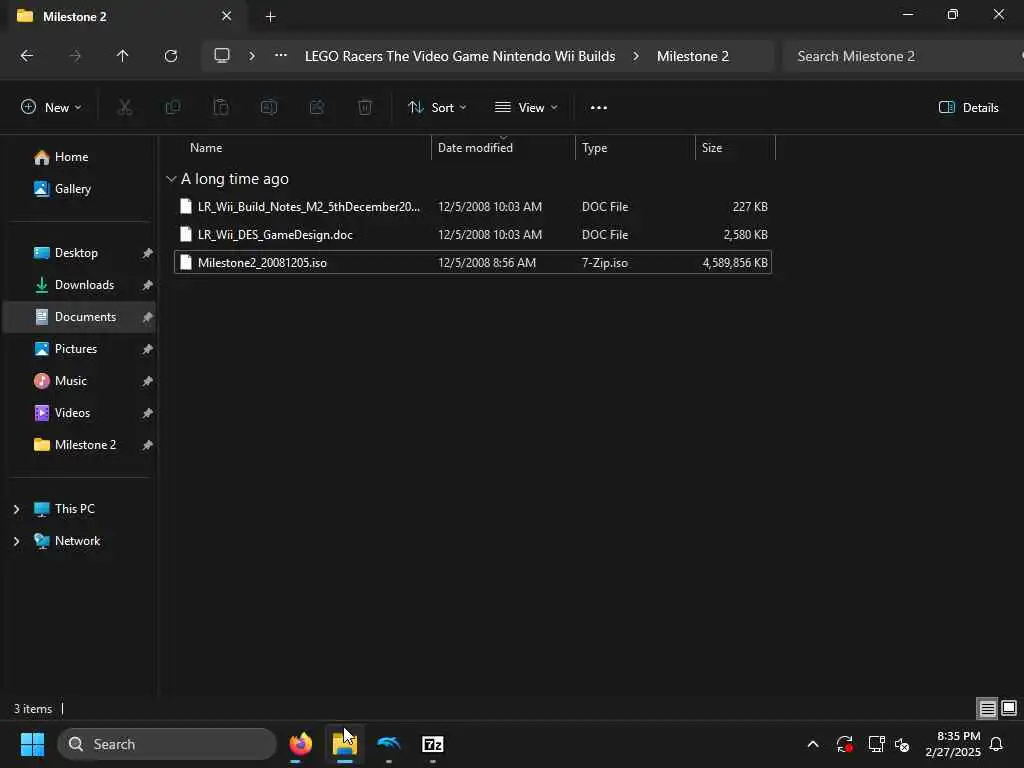Select LR_Wii_Build_Notes_M2 DOC file
Viewport: 1024px width, 768px height.
tap(473, 207)
